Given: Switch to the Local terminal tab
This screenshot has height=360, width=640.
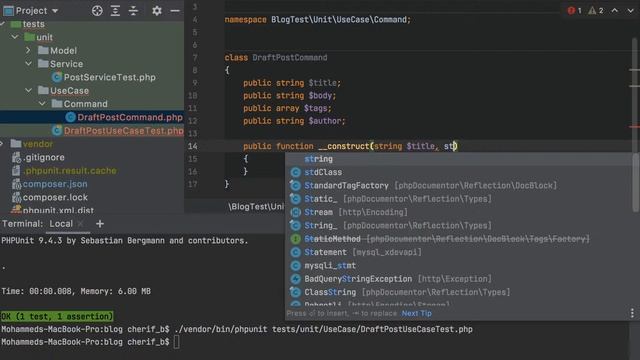Looking at the screenshot, I should [61, 224].
